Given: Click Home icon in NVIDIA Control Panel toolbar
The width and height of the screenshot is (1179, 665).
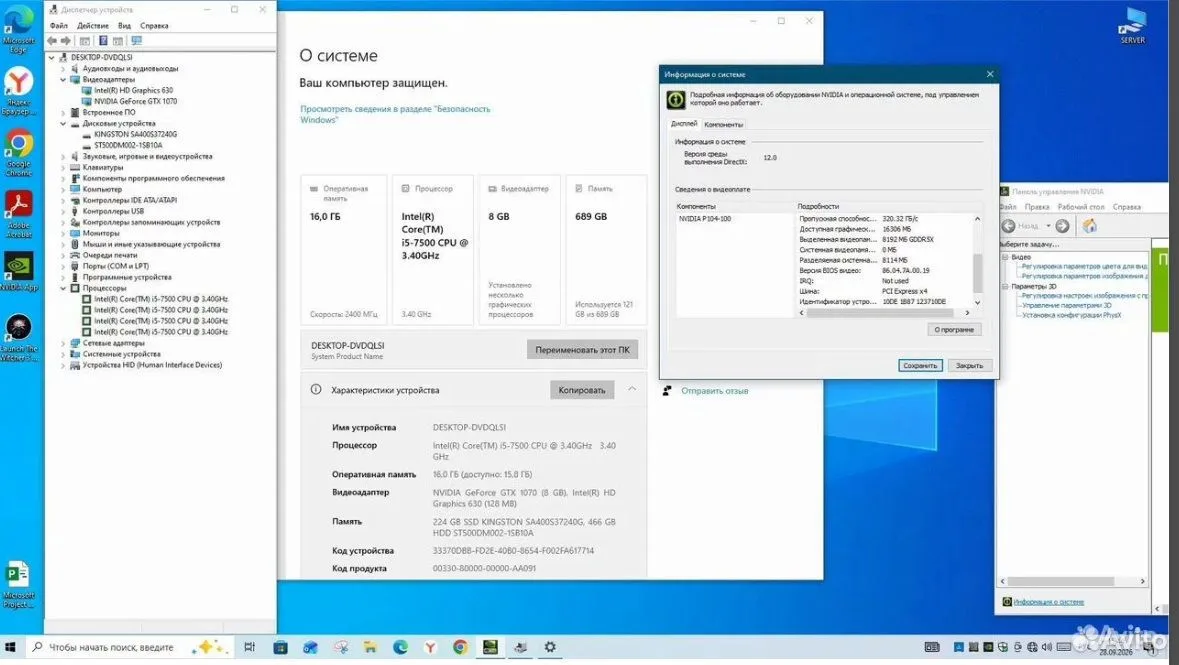Looking at the screenshot, I should coord(1090,226).
